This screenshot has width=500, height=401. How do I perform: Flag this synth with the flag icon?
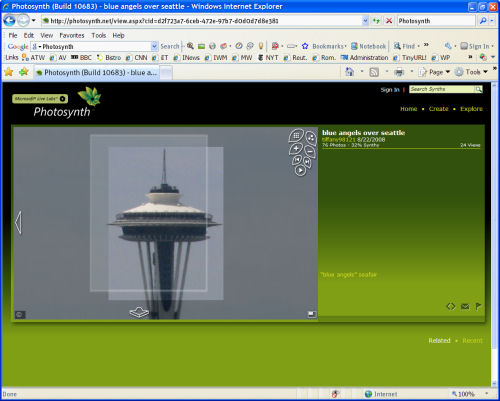[478, 306]
